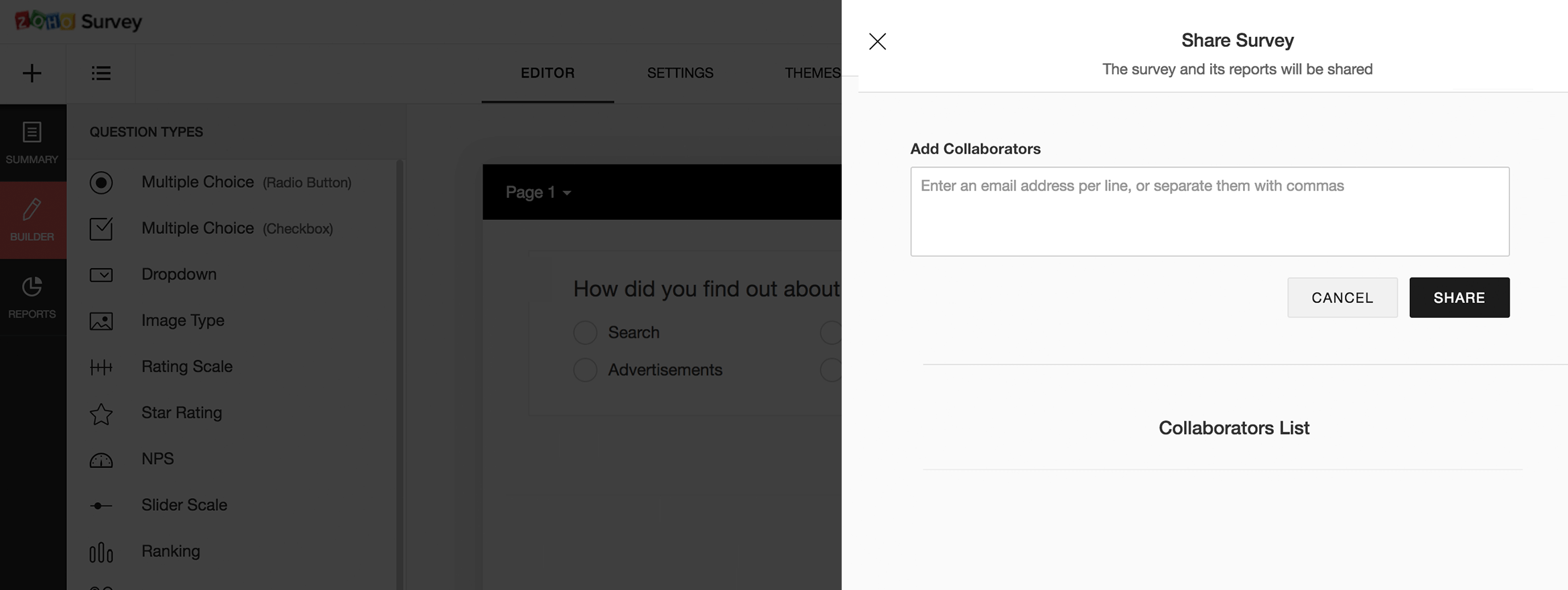Select the radio button question icon

(101, 182)
